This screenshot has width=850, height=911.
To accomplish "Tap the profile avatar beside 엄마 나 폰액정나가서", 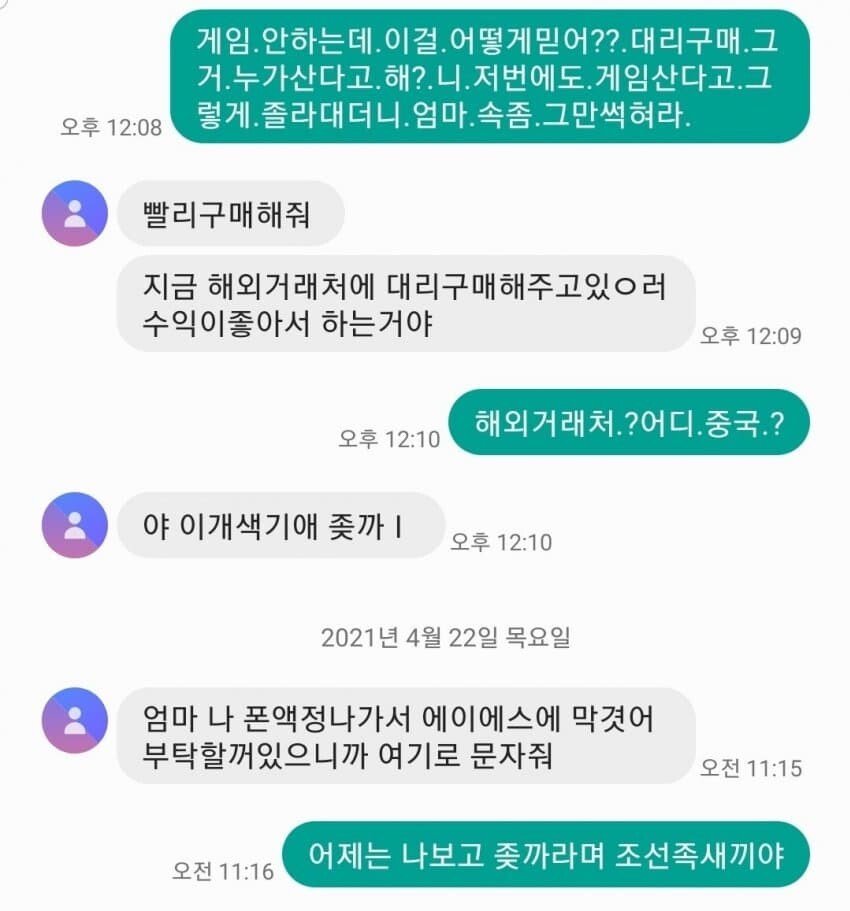I will pyautogui.click(x=75, y=720).
